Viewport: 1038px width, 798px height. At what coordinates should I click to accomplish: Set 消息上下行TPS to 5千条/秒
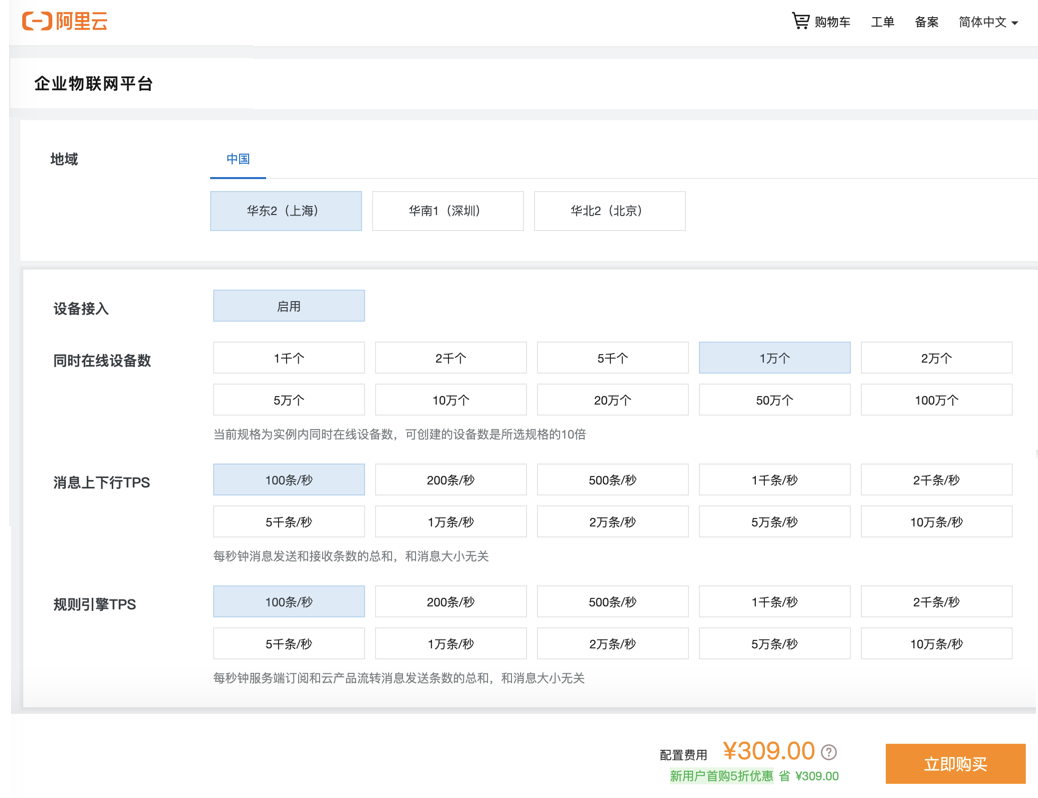pyautogui.click(x=289, y=522)
